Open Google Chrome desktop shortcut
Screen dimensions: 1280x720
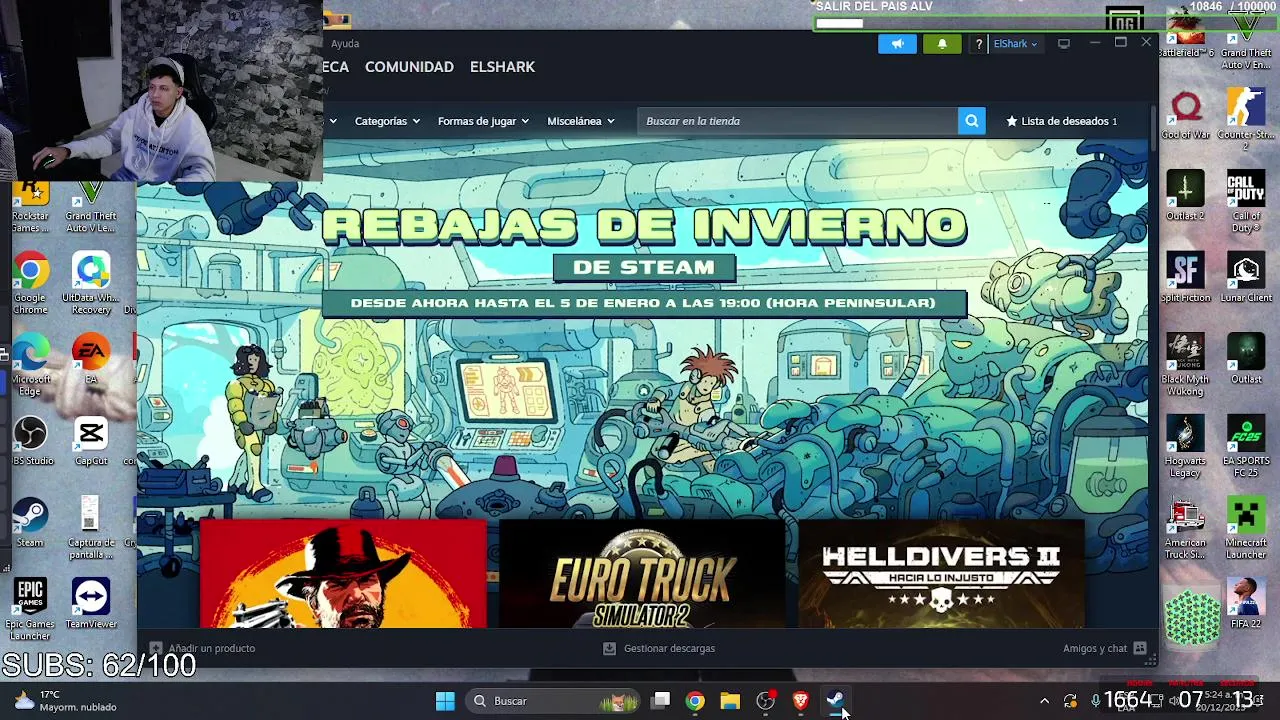(x=30, y=283)
